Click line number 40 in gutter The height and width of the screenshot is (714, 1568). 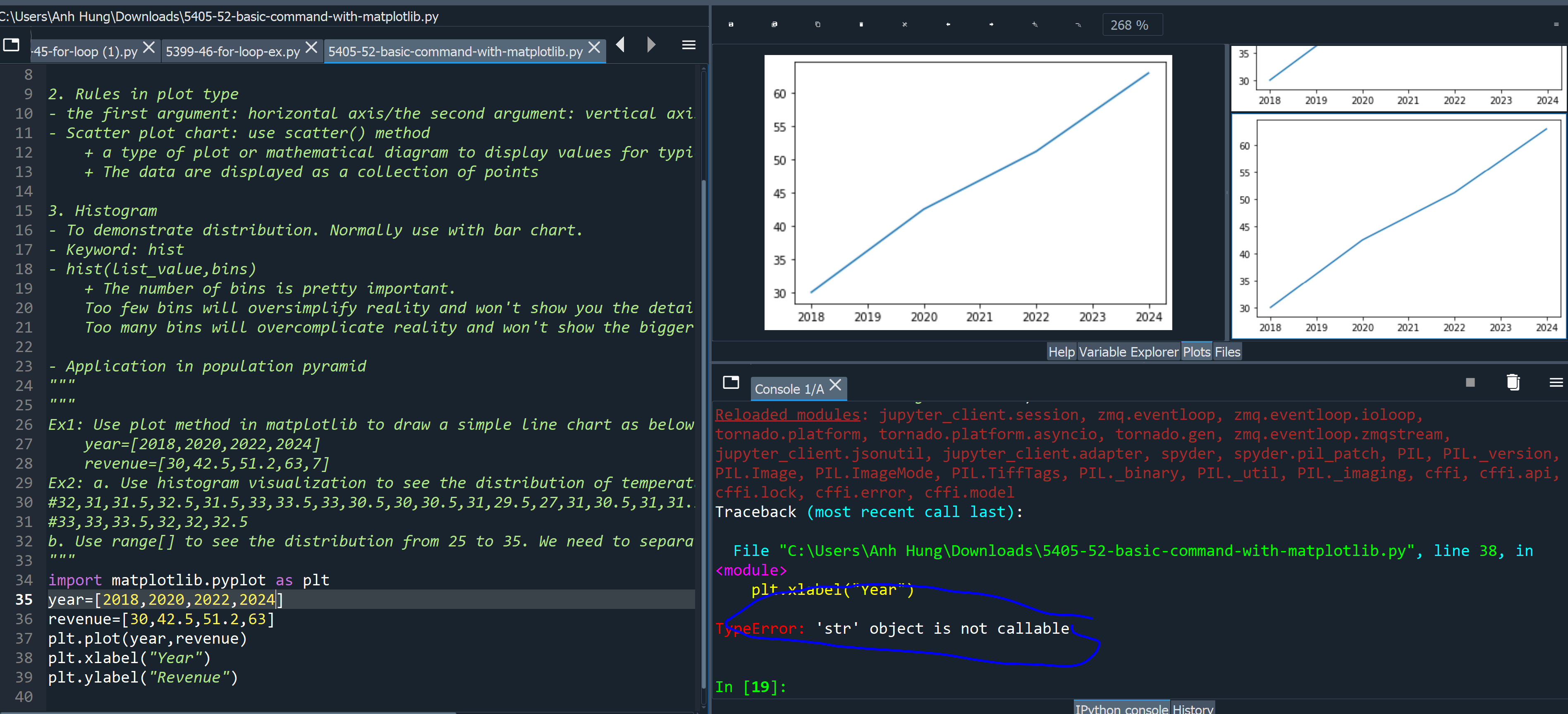[x=24, y=696]
